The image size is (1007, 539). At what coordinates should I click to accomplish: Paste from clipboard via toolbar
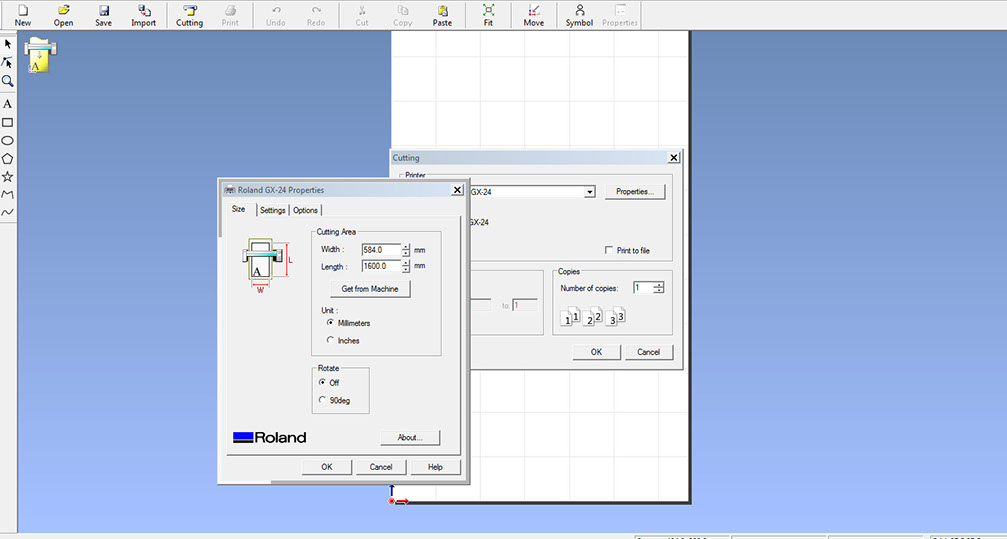442,15
